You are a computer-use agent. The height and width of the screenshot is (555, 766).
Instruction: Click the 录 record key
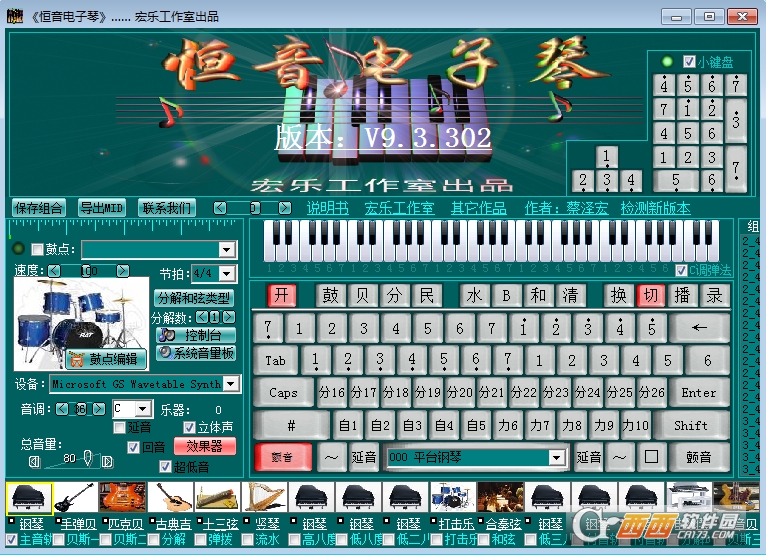(714, 295)
